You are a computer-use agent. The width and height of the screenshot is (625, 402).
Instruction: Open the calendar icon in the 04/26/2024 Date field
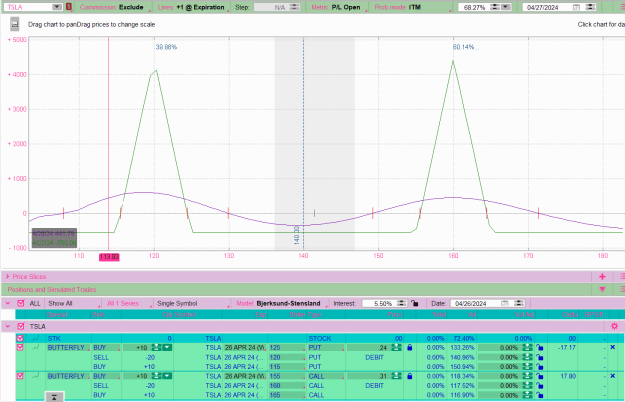tap(505, 303)
